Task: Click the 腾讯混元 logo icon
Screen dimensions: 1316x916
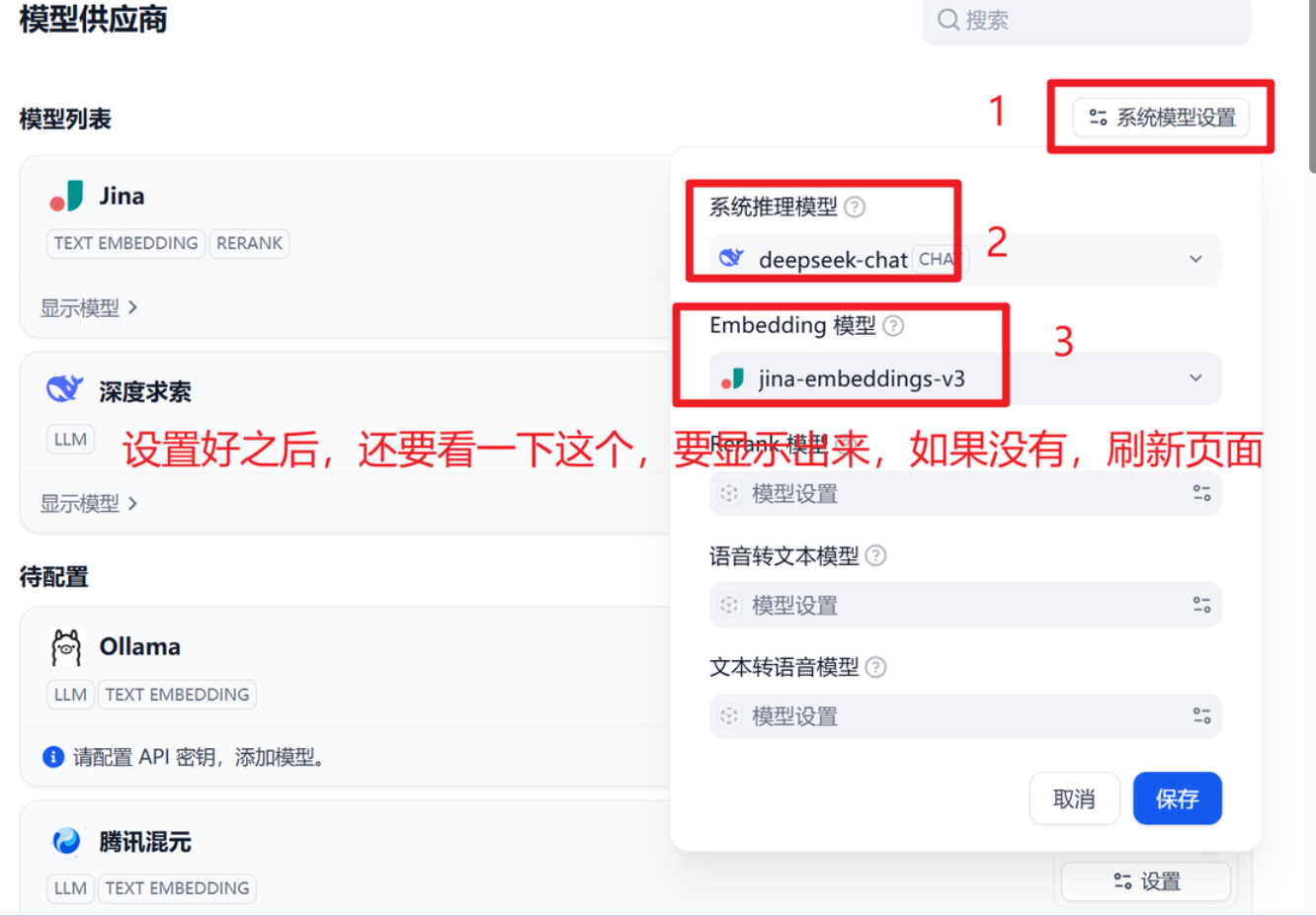Action: click(x=66, y=841)
